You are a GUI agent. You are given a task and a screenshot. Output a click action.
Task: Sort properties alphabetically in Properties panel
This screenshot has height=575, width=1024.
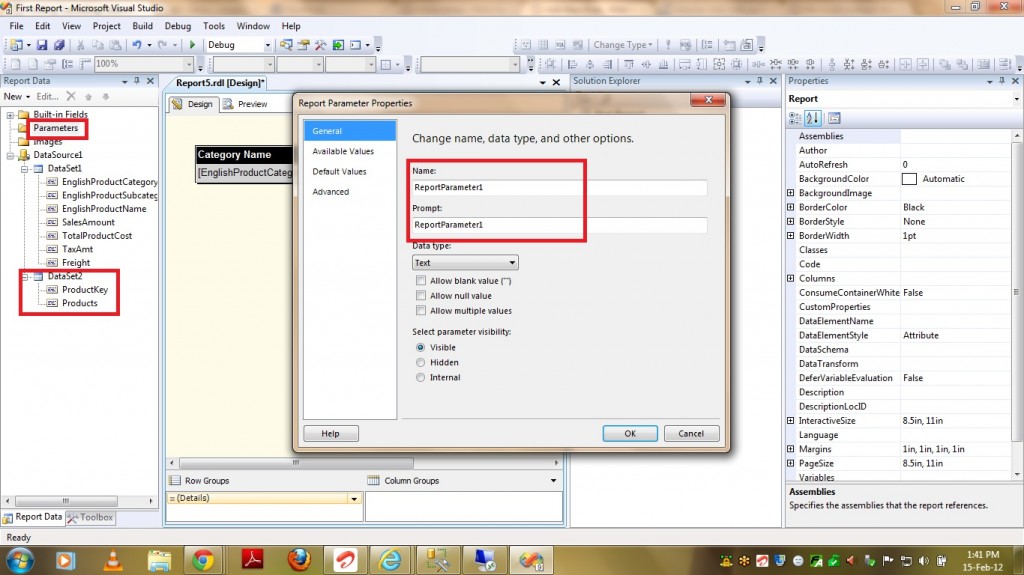click(814, 118)
